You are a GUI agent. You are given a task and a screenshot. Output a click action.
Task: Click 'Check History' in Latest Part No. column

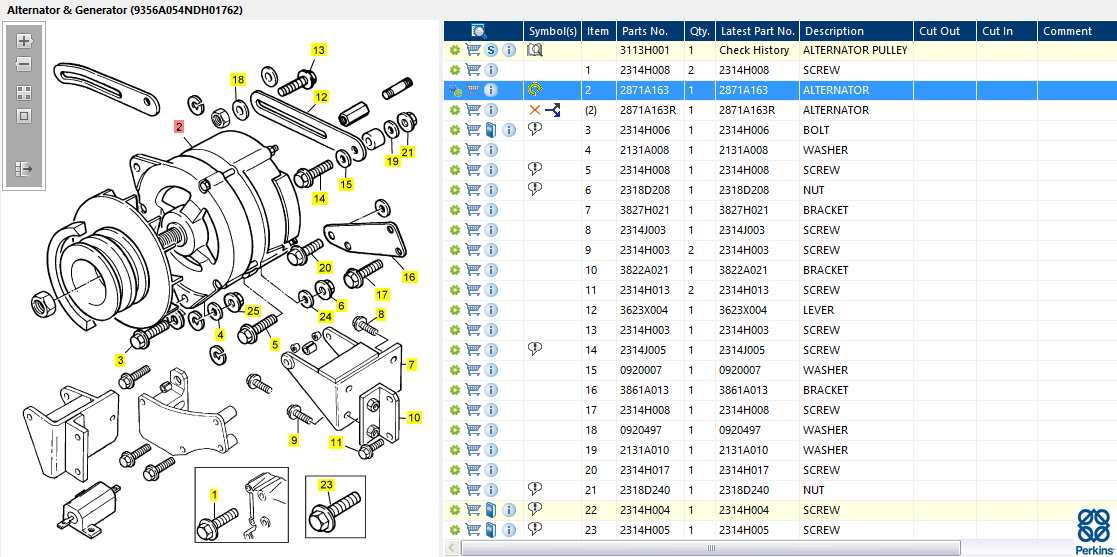[x=754, y=51]
